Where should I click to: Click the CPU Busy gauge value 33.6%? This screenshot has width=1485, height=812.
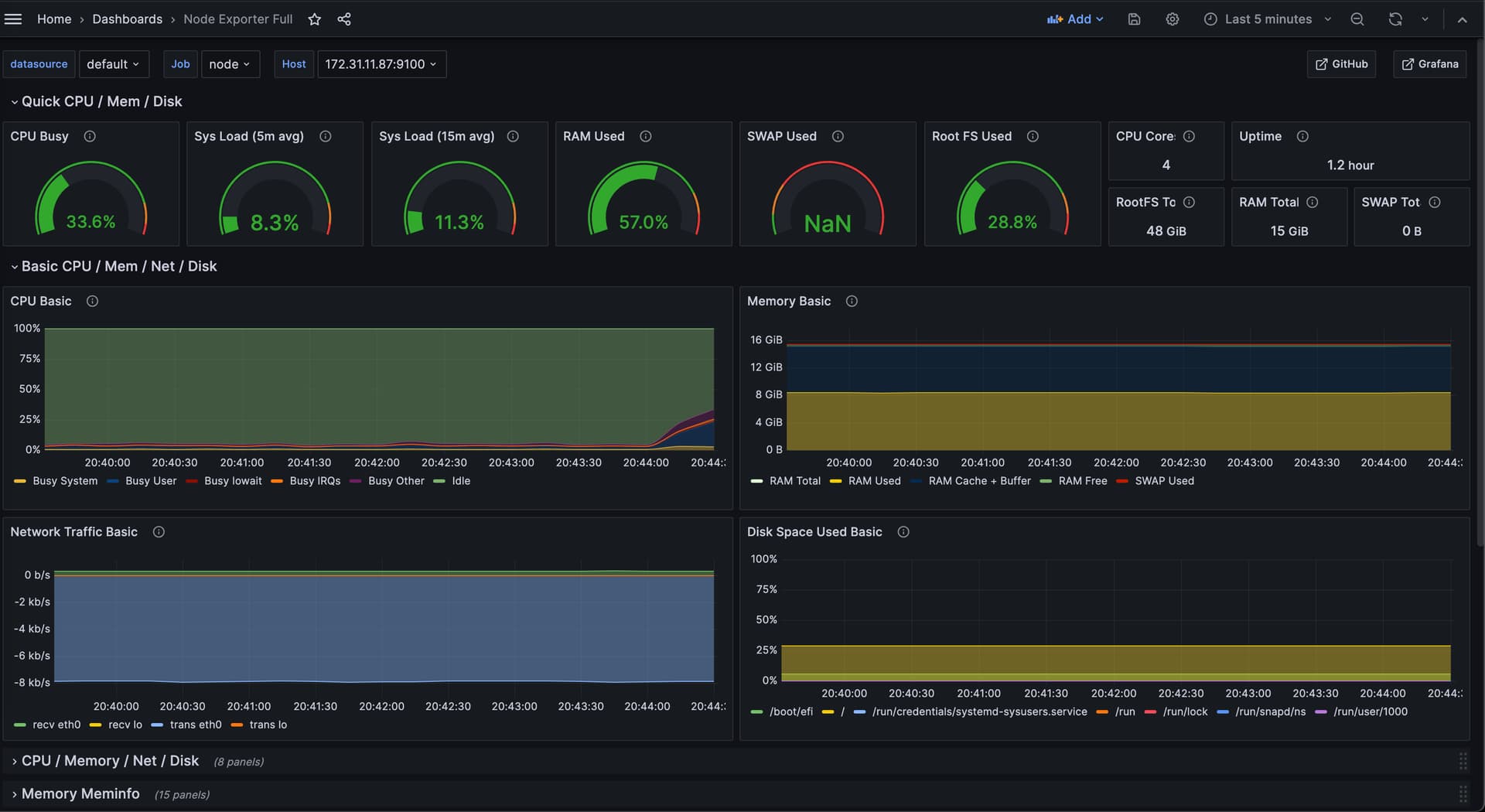click(x=90, y=222)
